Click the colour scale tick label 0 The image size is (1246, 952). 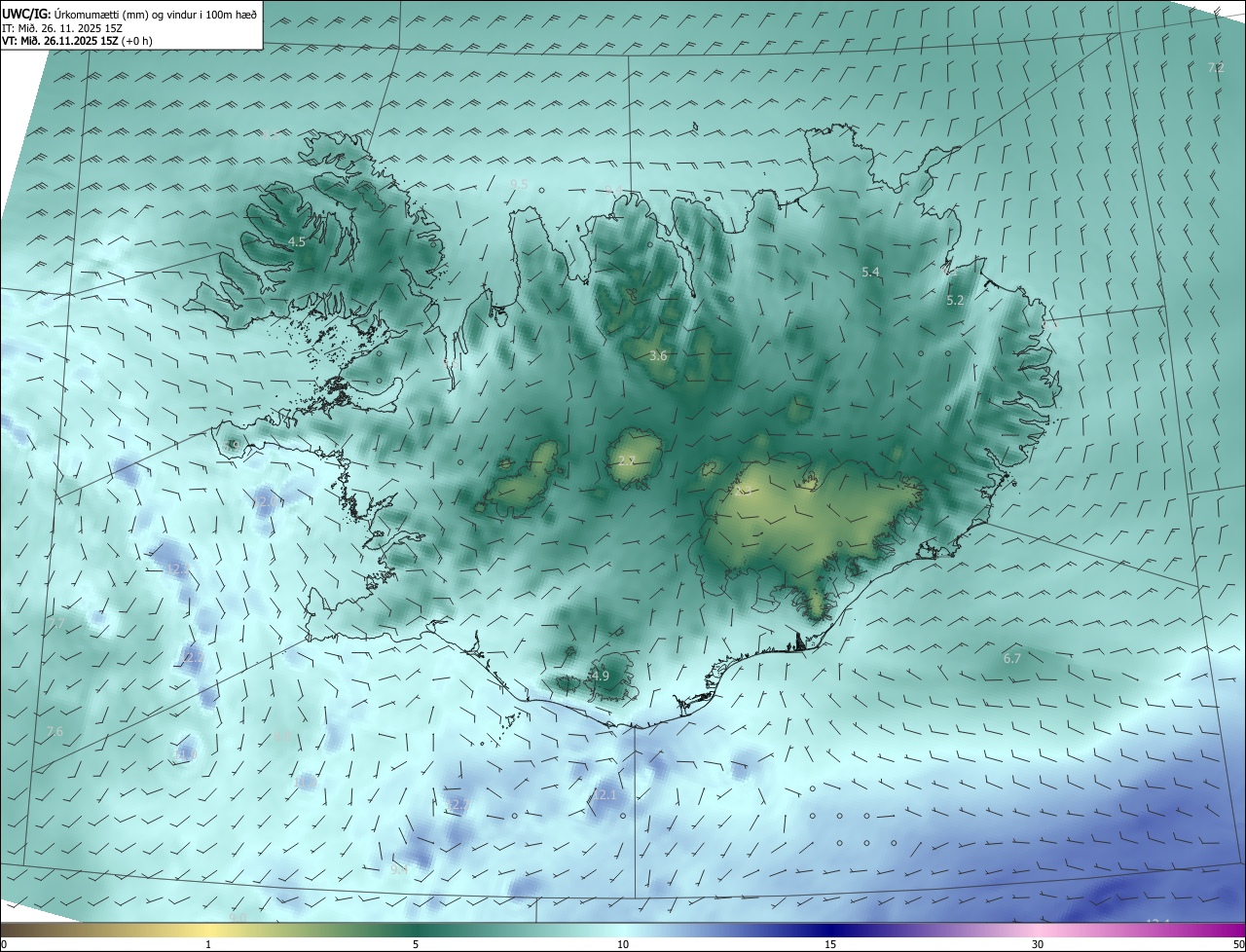point(4,944)
